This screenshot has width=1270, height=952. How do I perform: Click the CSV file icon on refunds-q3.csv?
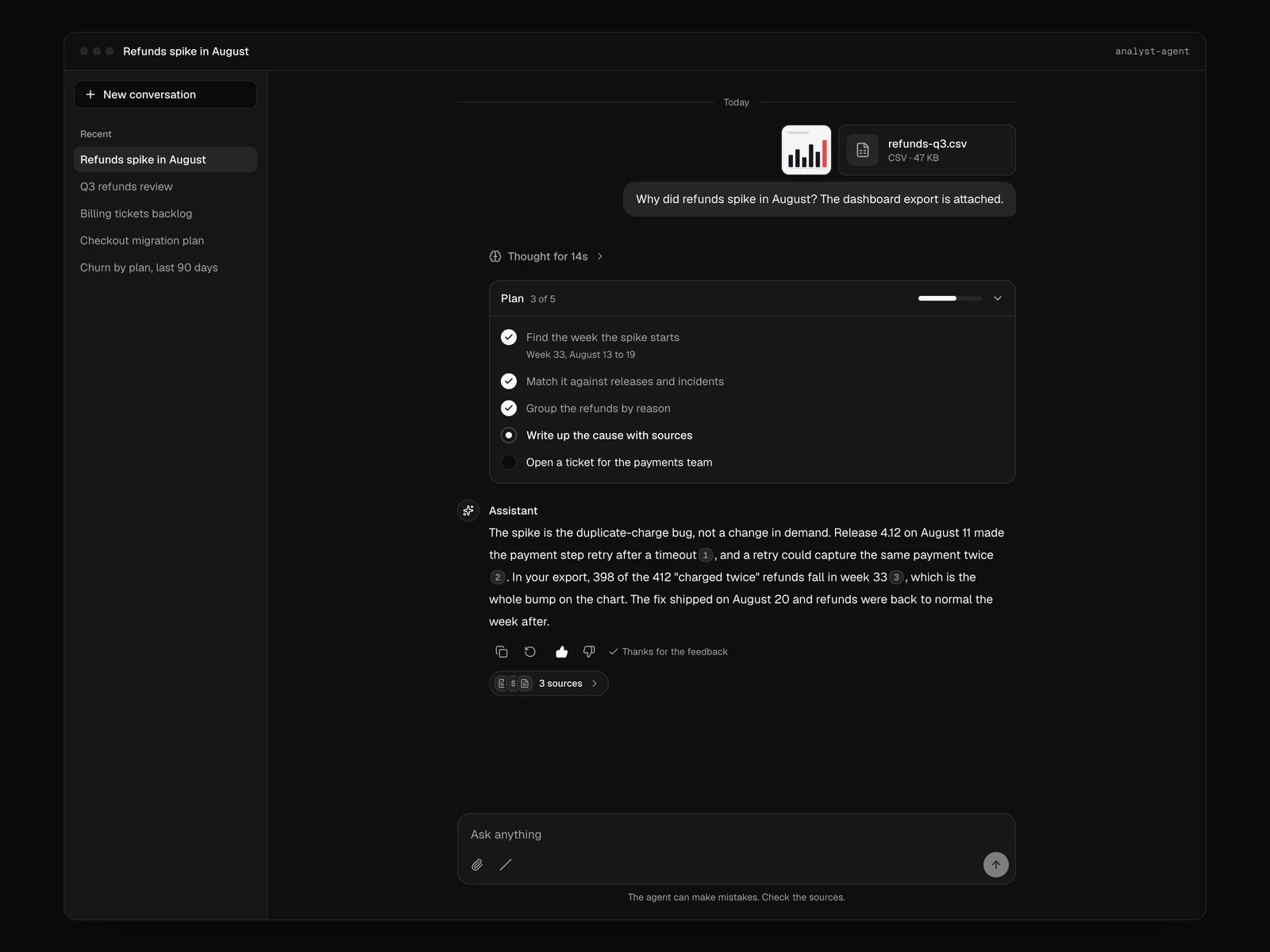click(x=863, y=150)
